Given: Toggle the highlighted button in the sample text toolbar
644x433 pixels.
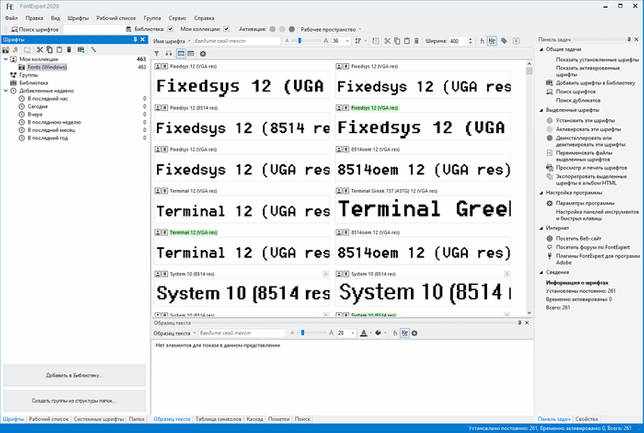Looking at the screenshot, I should (405, 333).
